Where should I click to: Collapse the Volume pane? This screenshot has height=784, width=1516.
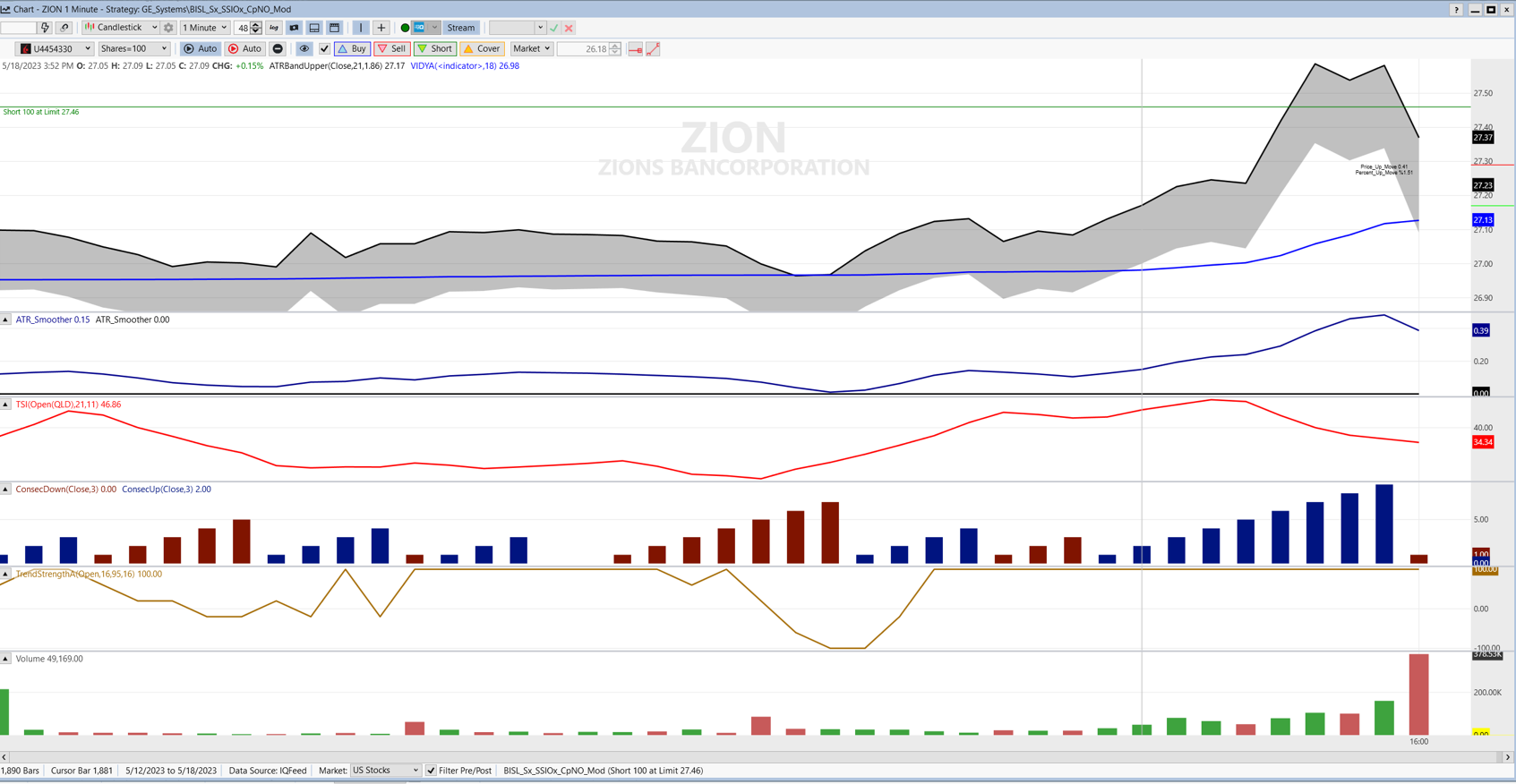pos(5,659)
